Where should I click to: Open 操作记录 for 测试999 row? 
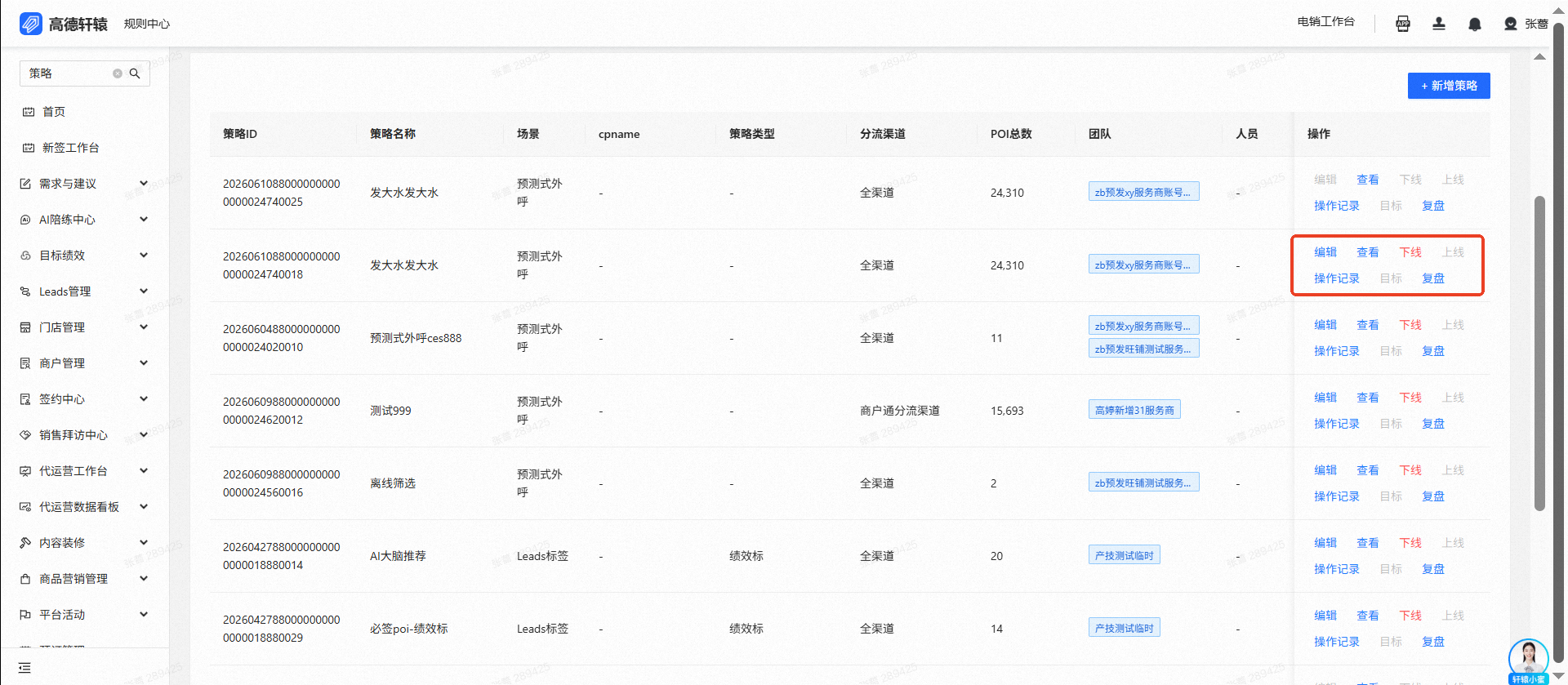pos(1337,424)
